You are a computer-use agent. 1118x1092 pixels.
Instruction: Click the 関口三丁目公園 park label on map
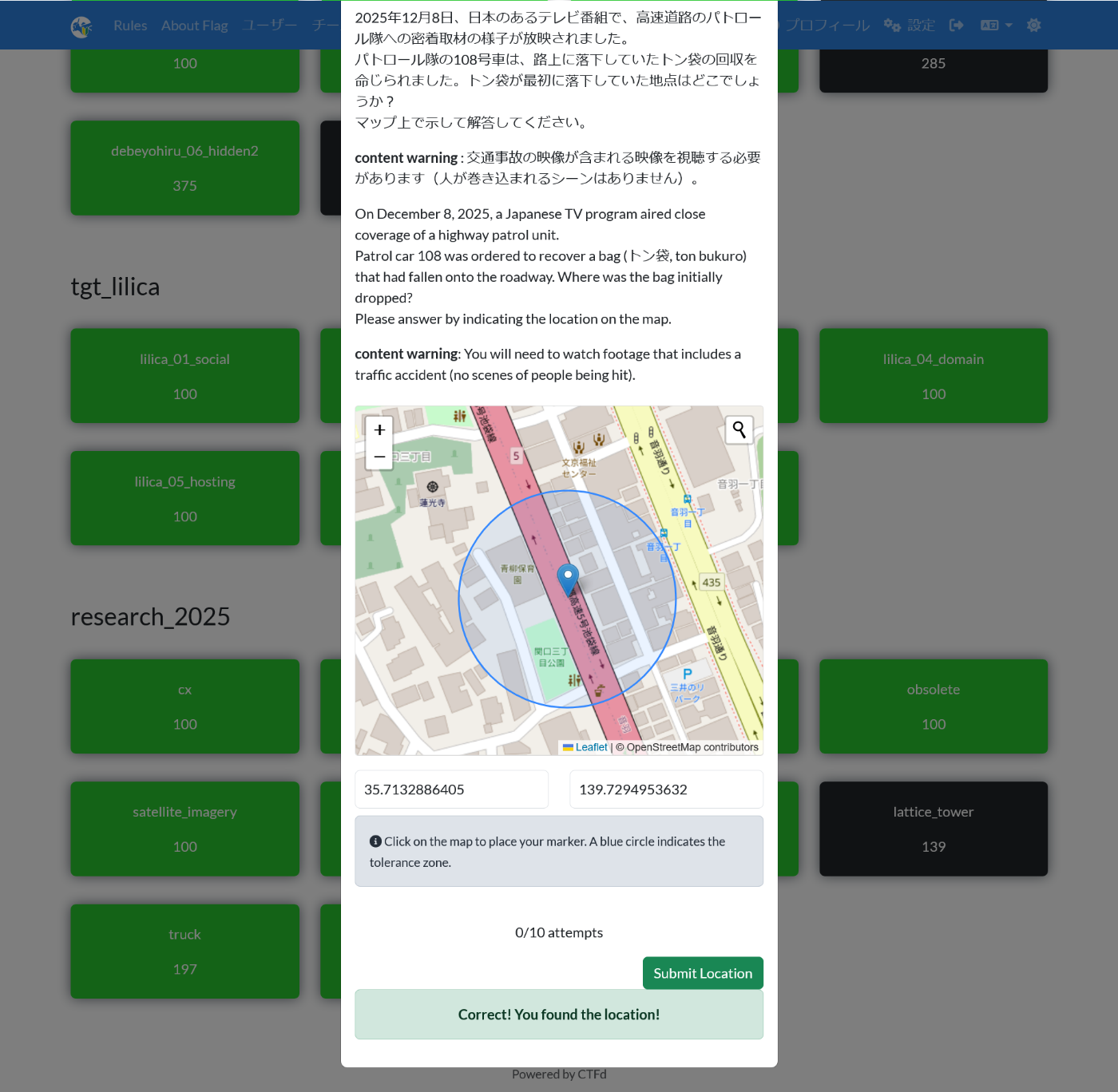coord(551,657)
